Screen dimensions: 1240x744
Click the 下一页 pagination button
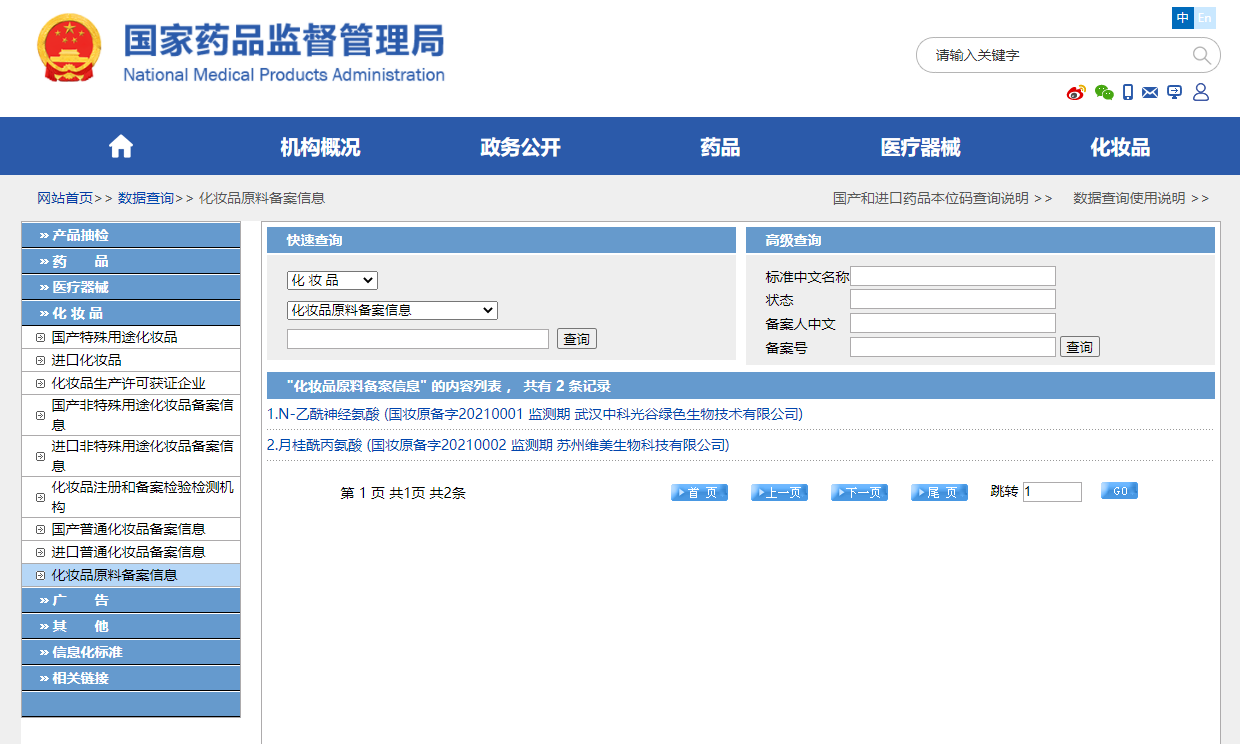859,492
